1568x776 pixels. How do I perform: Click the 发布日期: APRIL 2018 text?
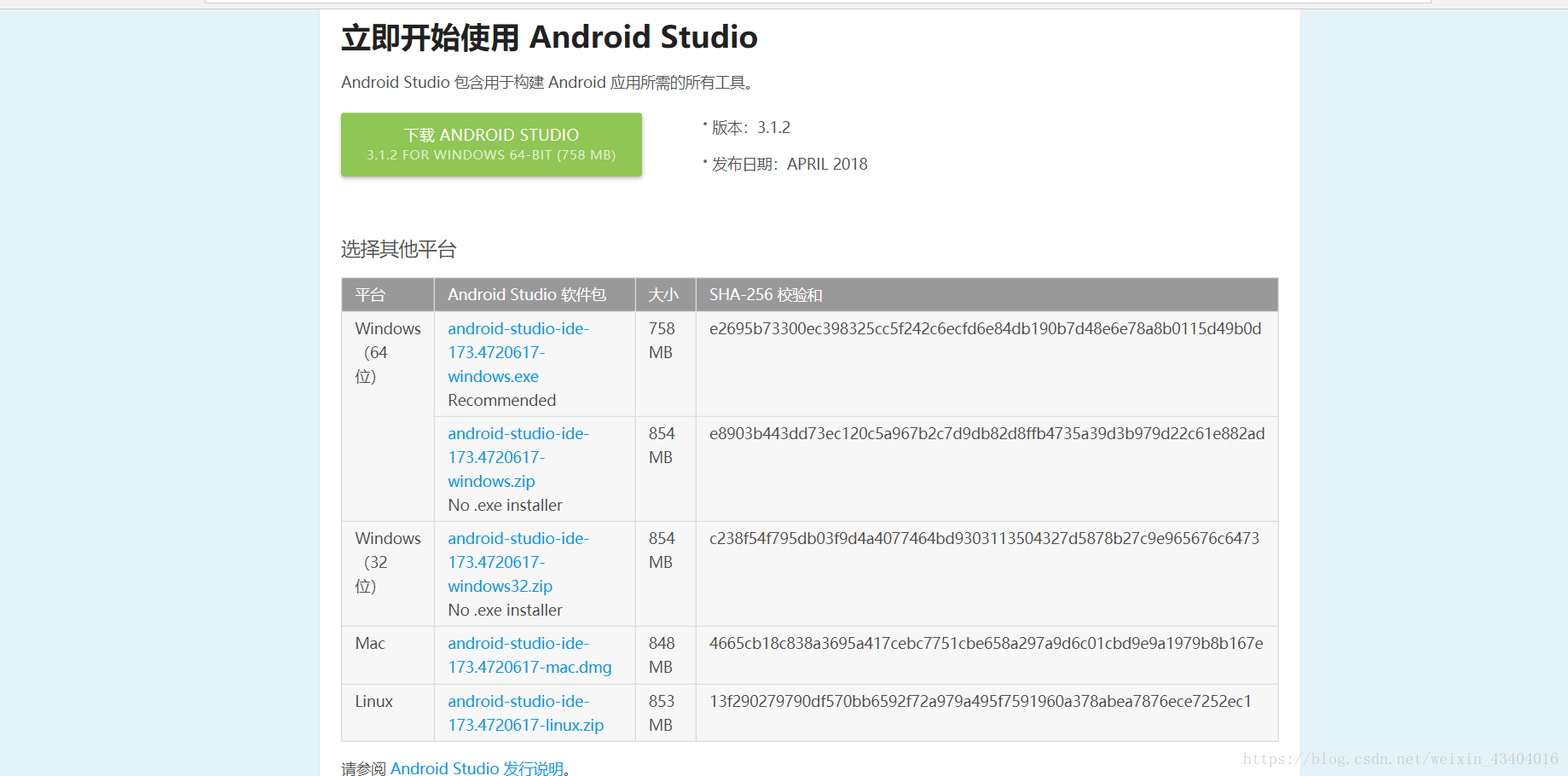pos(790,164)
